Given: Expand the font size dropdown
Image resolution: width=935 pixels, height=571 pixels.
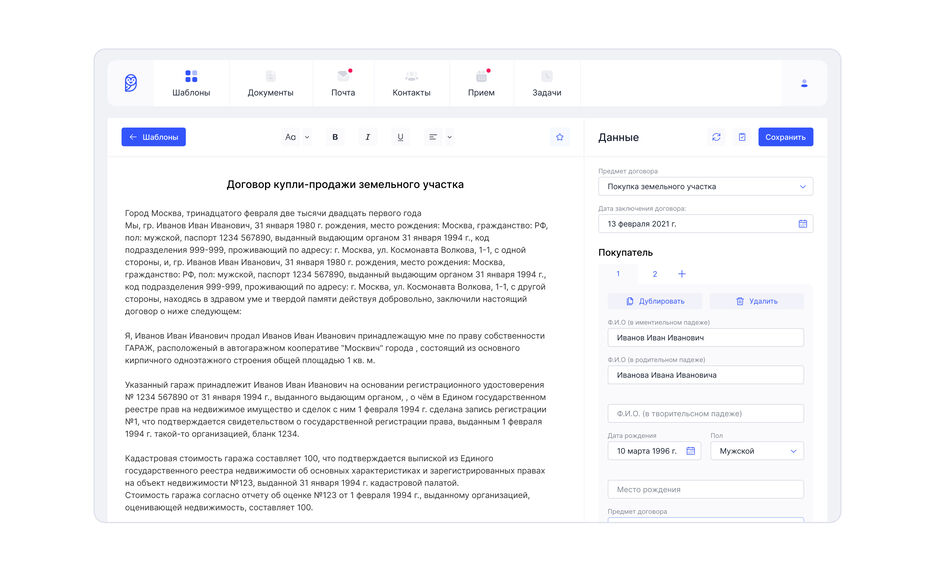Looking at the screenshot, I should click(297, 137).
